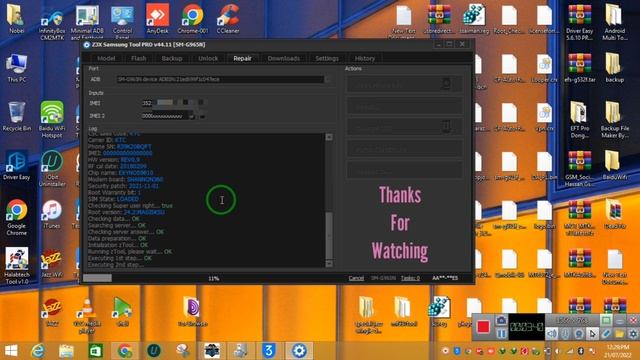Open the backup folder icon

click(x=614, y=67)
